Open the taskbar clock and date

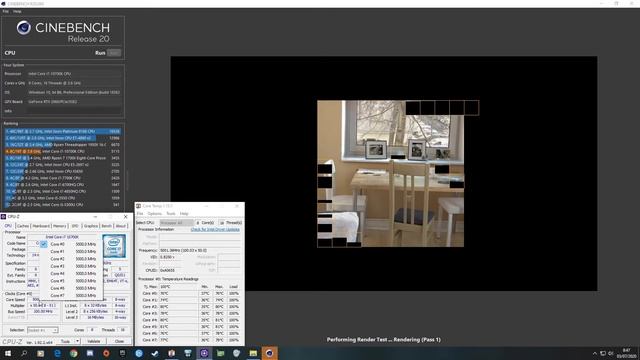pos(627,353)
